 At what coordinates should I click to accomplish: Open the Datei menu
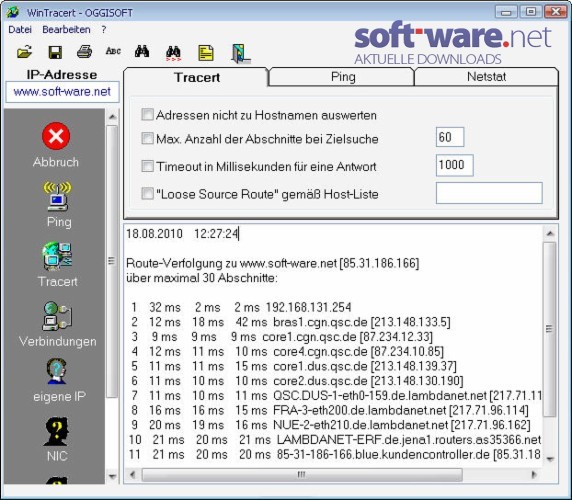(x=20, y=30)
